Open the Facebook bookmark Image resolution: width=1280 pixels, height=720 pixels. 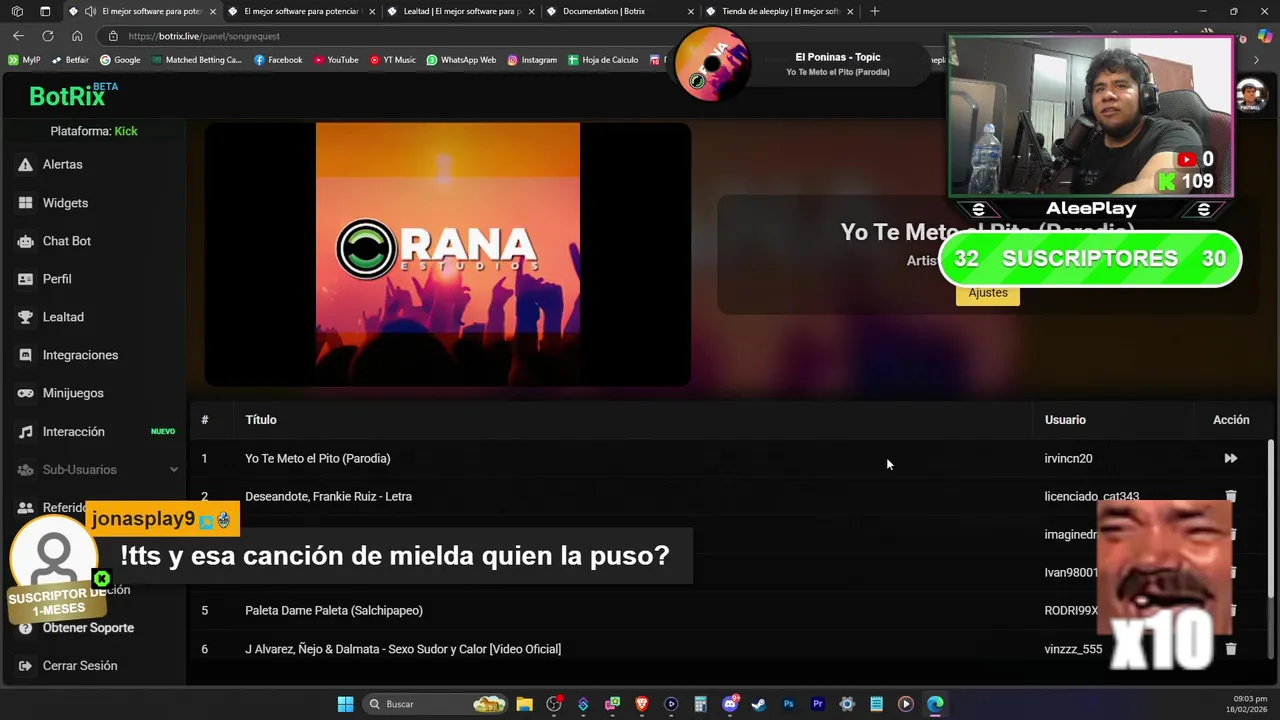point(278,60)
